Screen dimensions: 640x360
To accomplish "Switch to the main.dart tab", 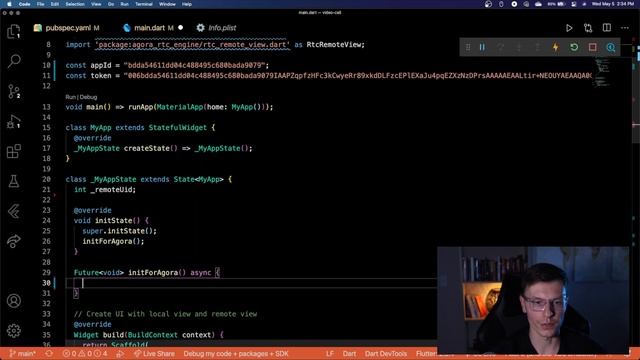I will (153, 28).
